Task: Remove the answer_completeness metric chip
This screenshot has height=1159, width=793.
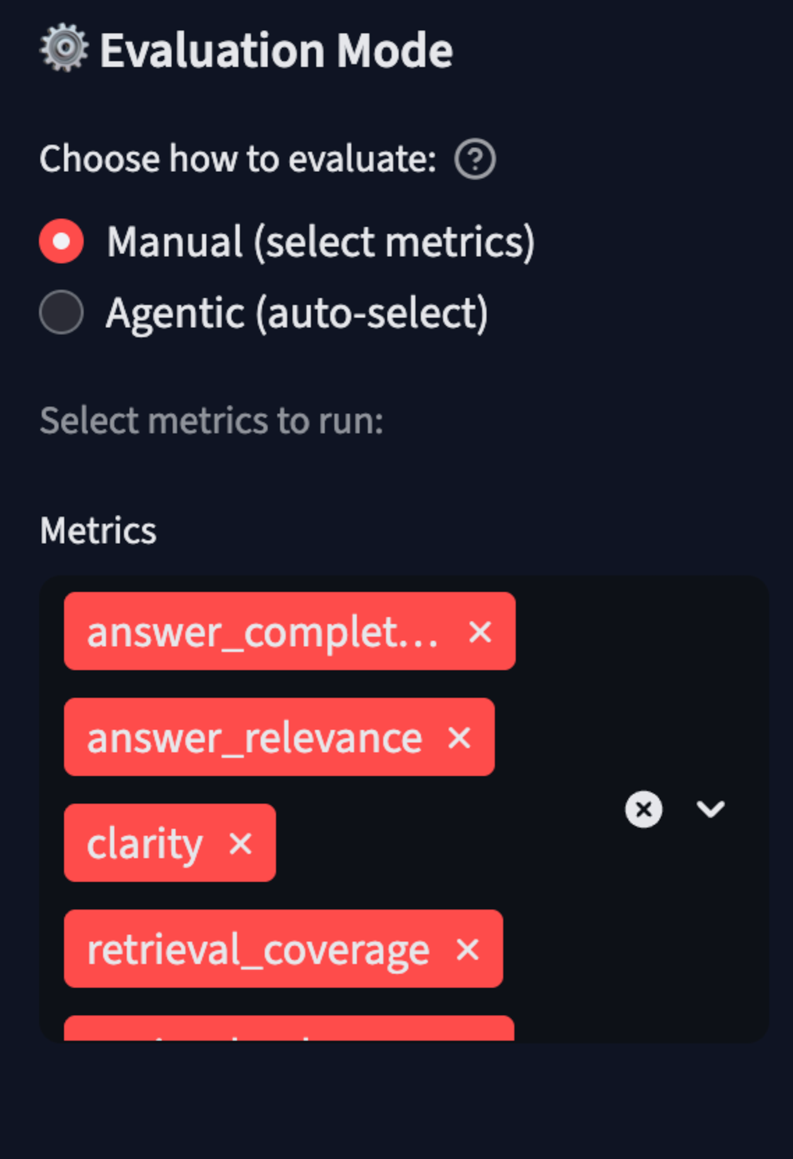Action: [x=480, y=632]
